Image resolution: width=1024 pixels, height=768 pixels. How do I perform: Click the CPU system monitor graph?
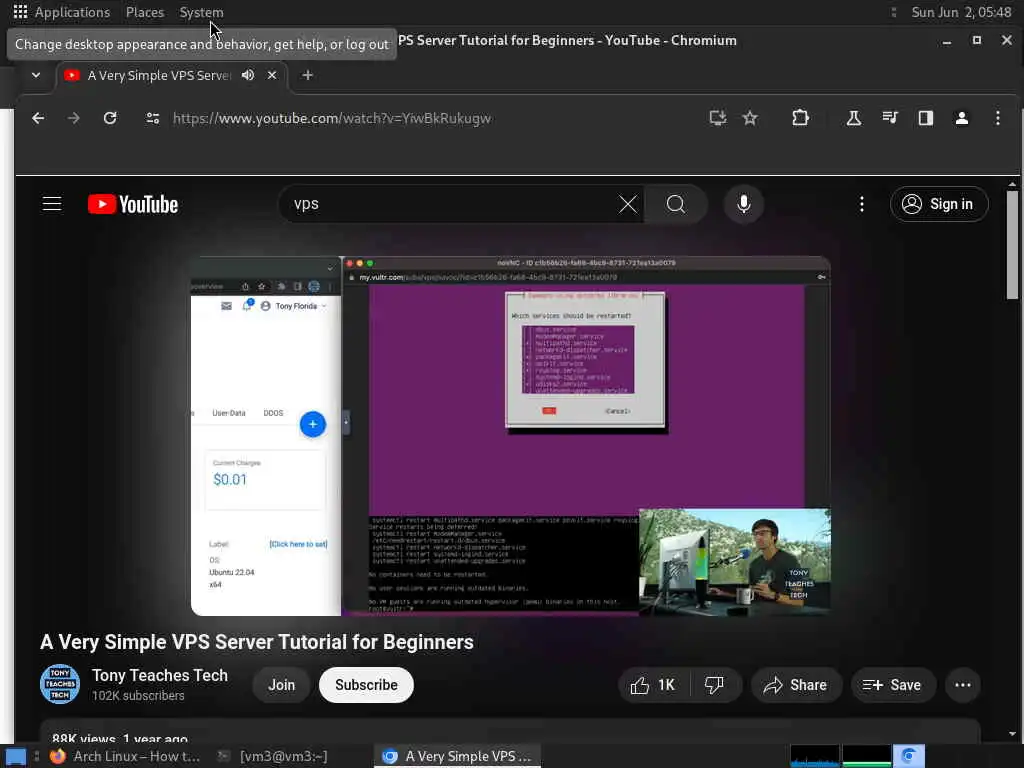pos(814,756)
